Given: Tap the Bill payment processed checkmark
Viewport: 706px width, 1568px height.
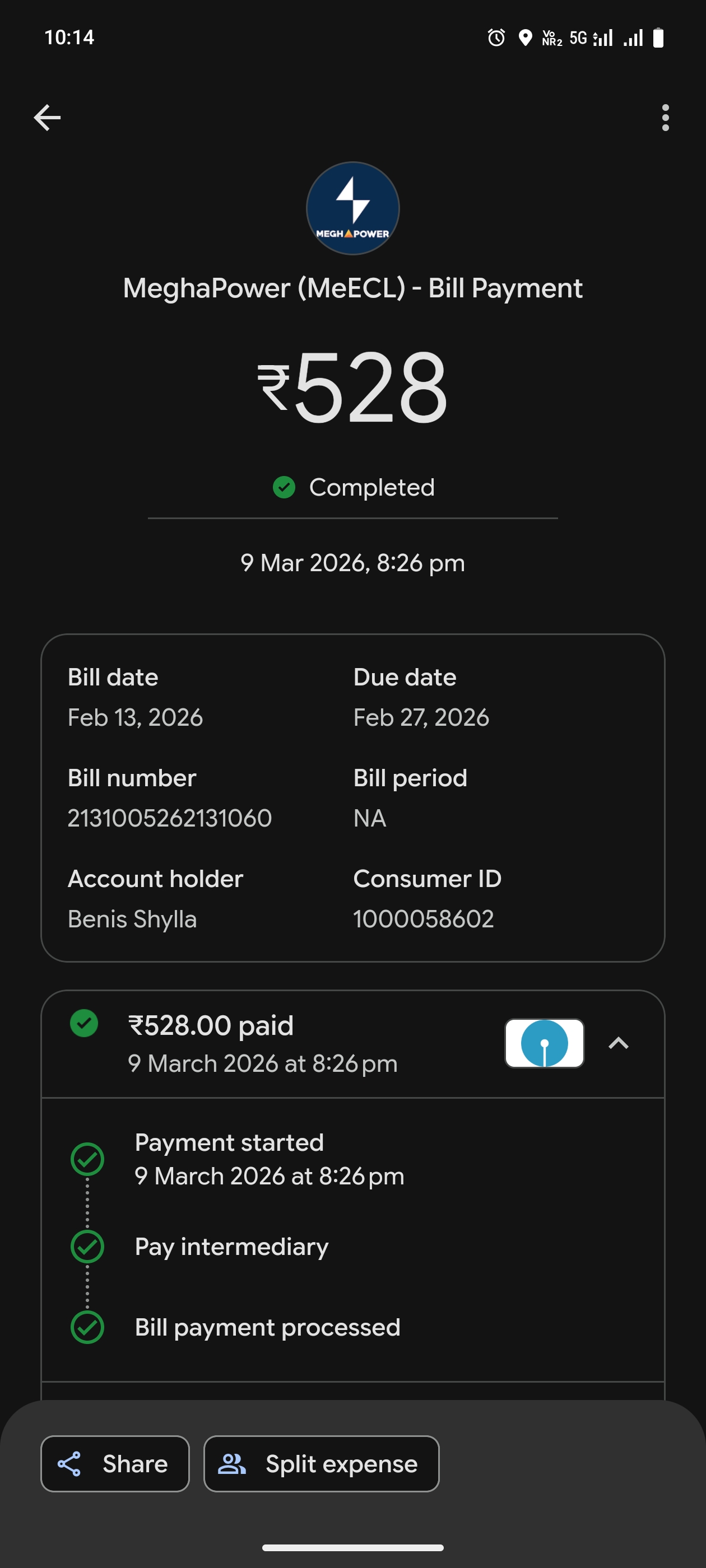Looking at the screenshot, I should 88,1327.
